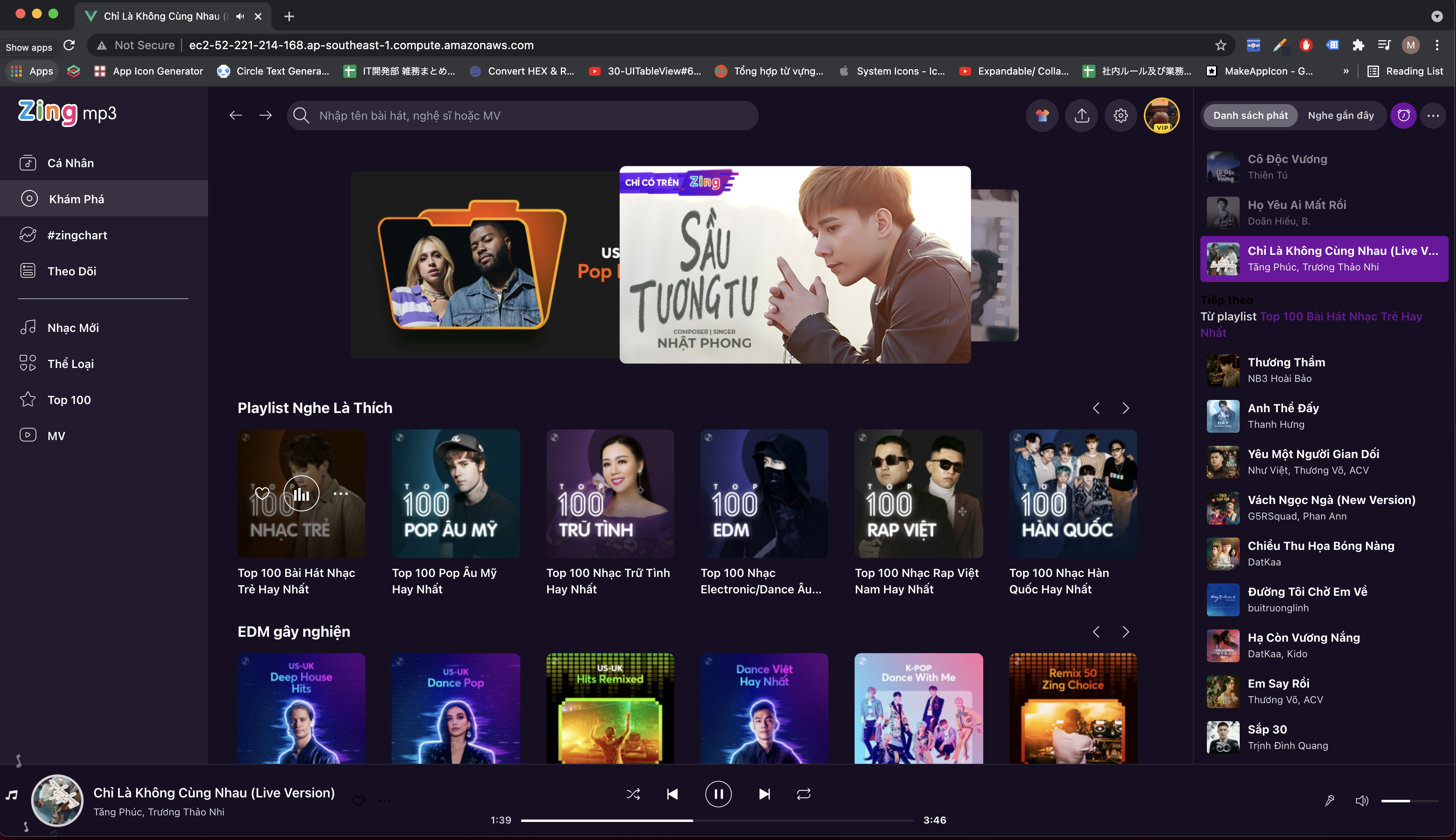Toggle repeat mode
The width and height of the screenshot is (1456, 840).
803,794
